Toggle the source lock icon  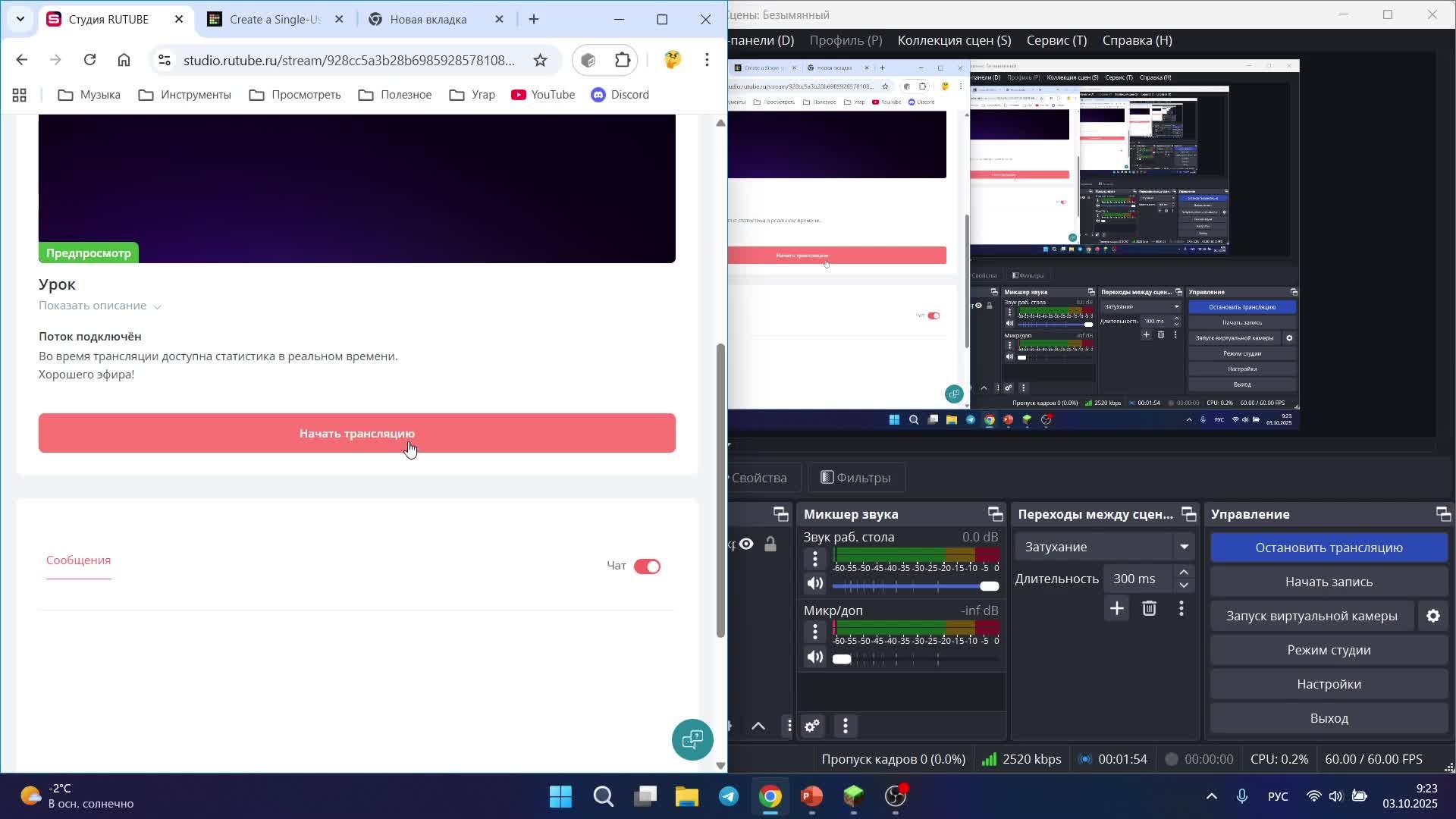(x=770, y=544)
